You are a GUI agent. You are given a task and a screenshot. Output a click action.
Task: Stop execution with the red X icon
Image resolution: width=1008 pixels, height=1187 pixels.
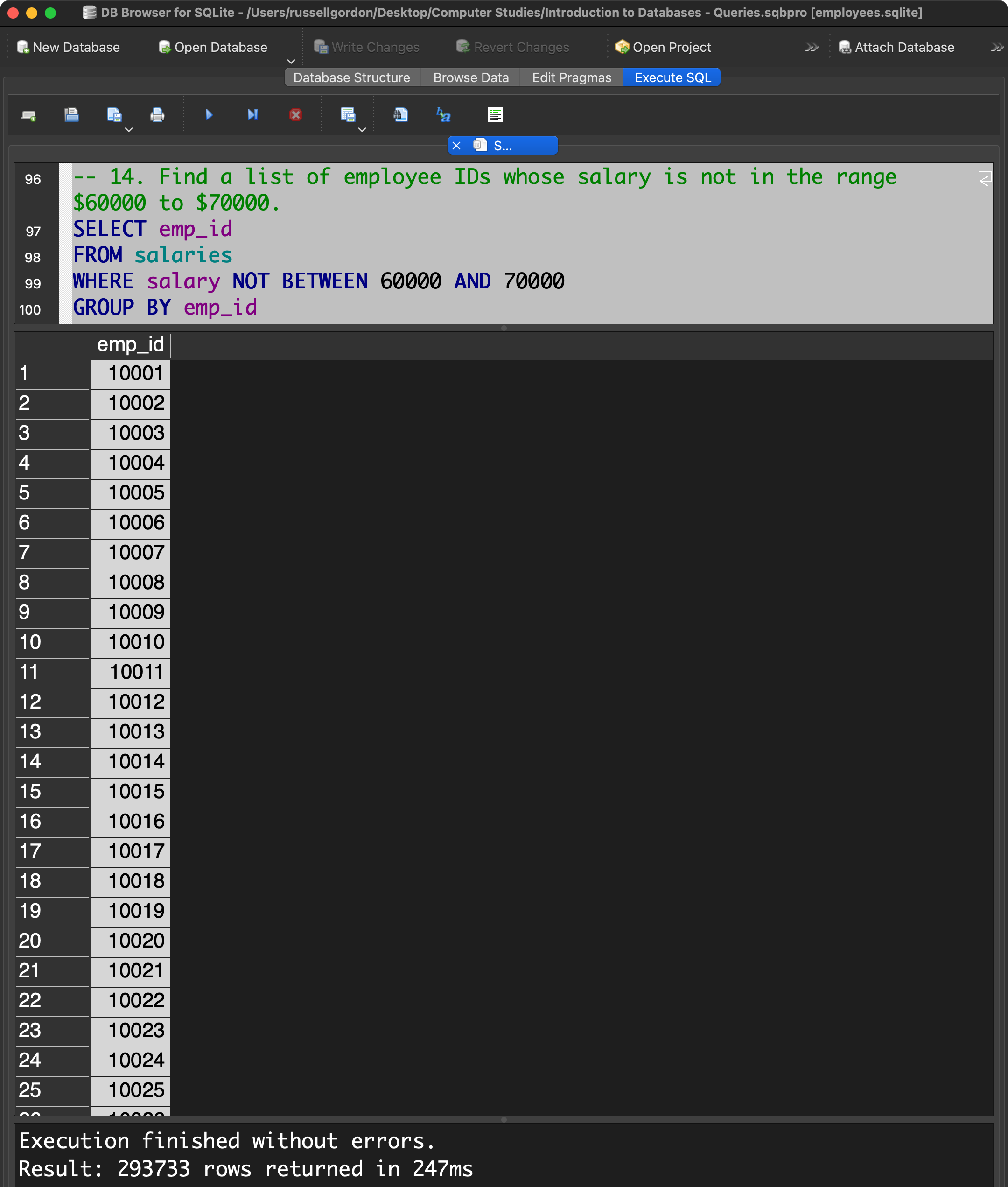coord(295,115)
